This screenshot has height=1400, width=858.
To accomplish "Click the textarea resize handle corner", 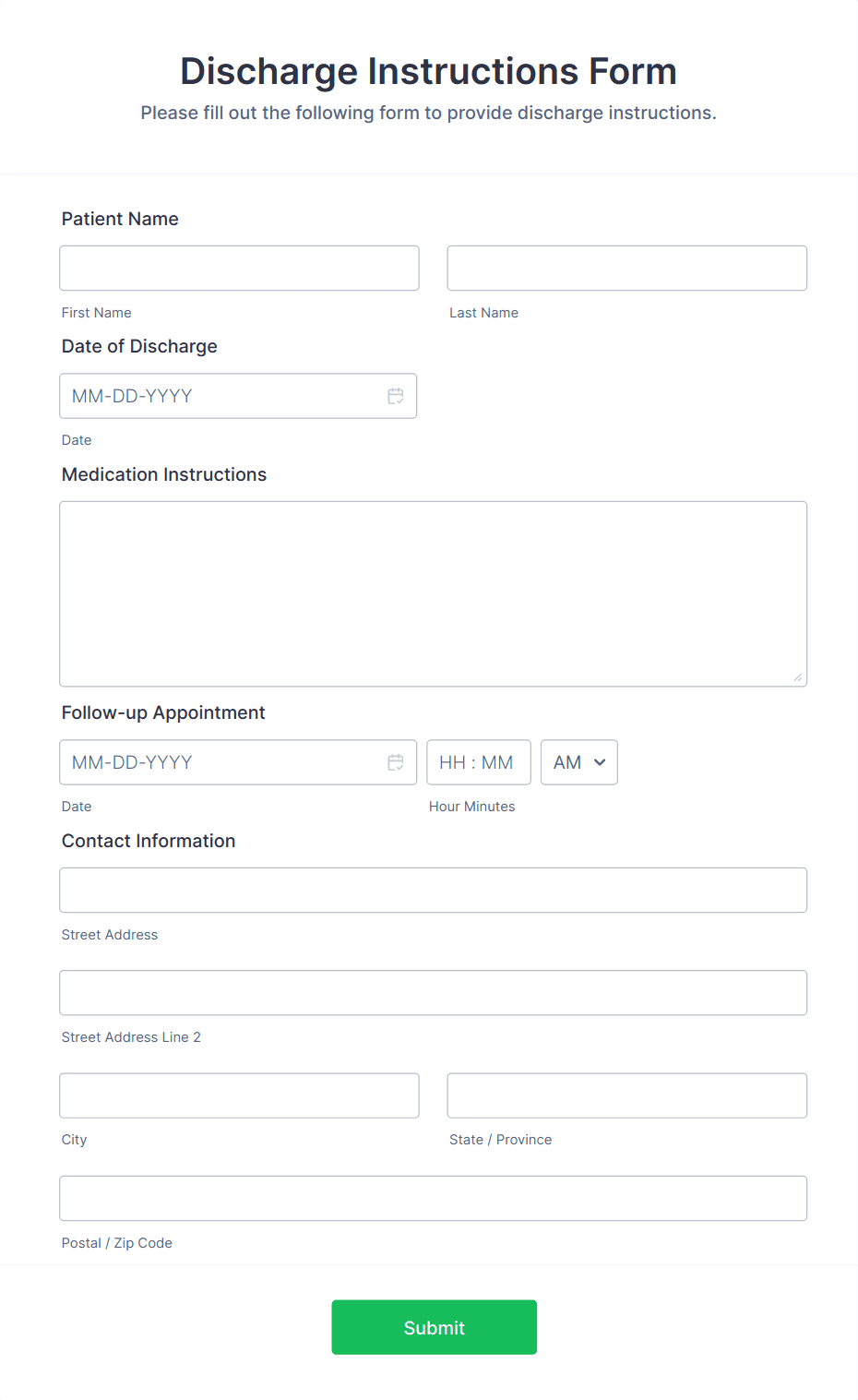I will (x=797, y=679).
